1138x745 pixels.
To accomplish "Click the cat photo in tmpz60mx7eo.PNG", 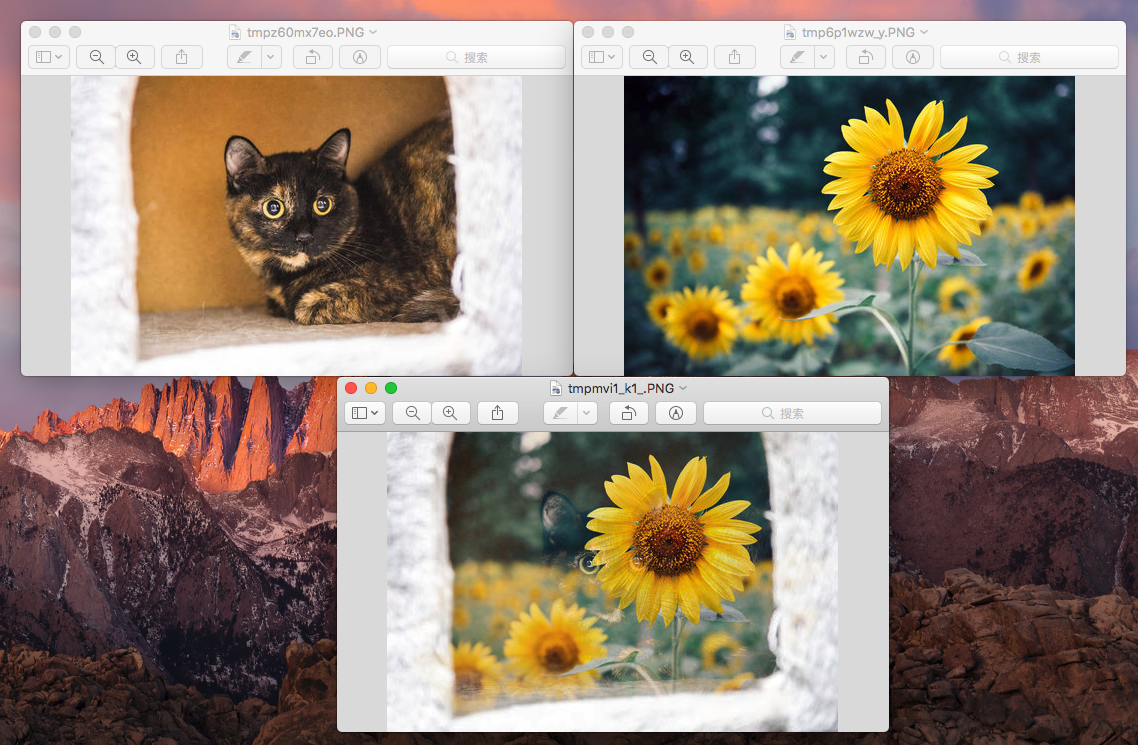I will 296,226.
